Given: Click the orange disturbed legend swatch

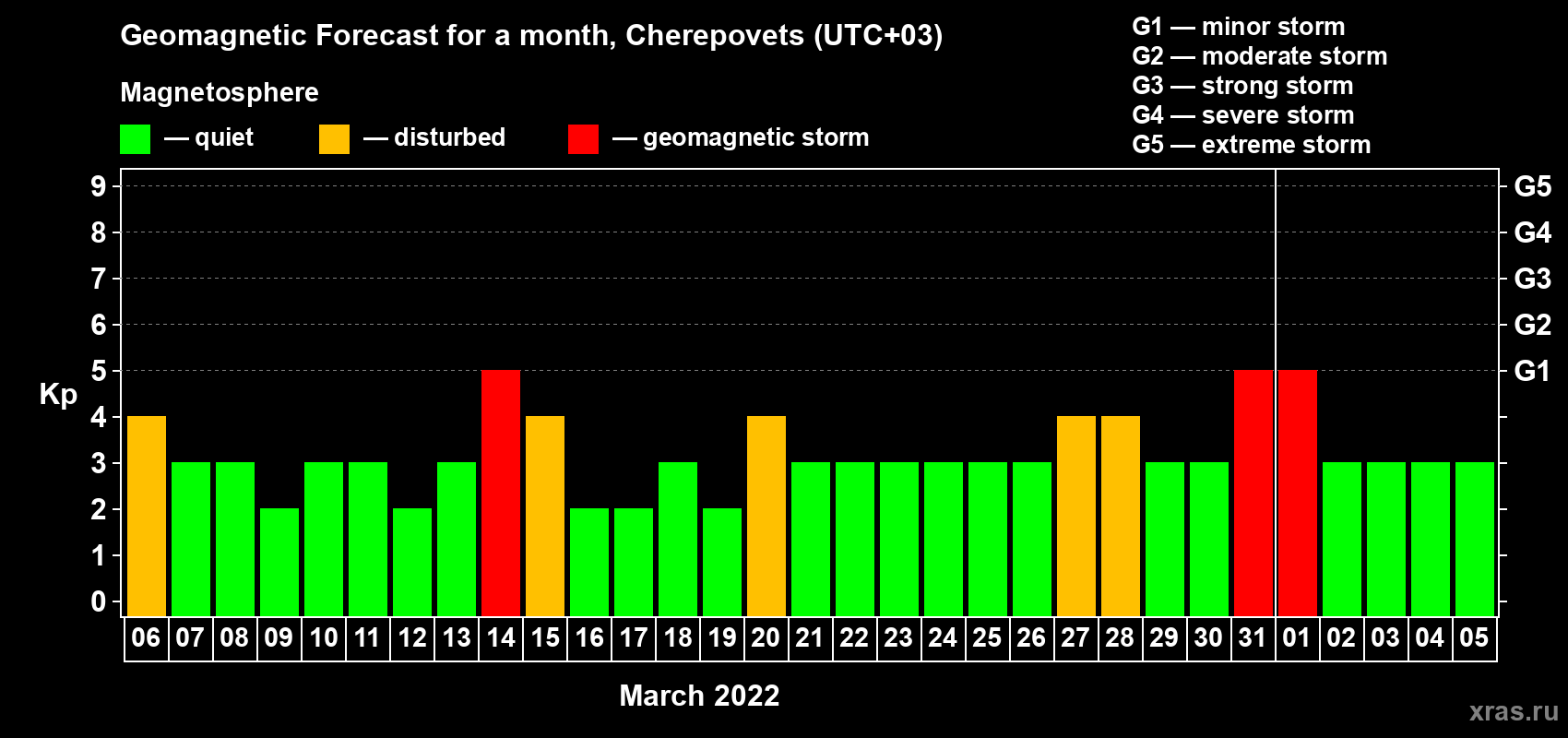Looking at the screenshot, I should (334, 139).
